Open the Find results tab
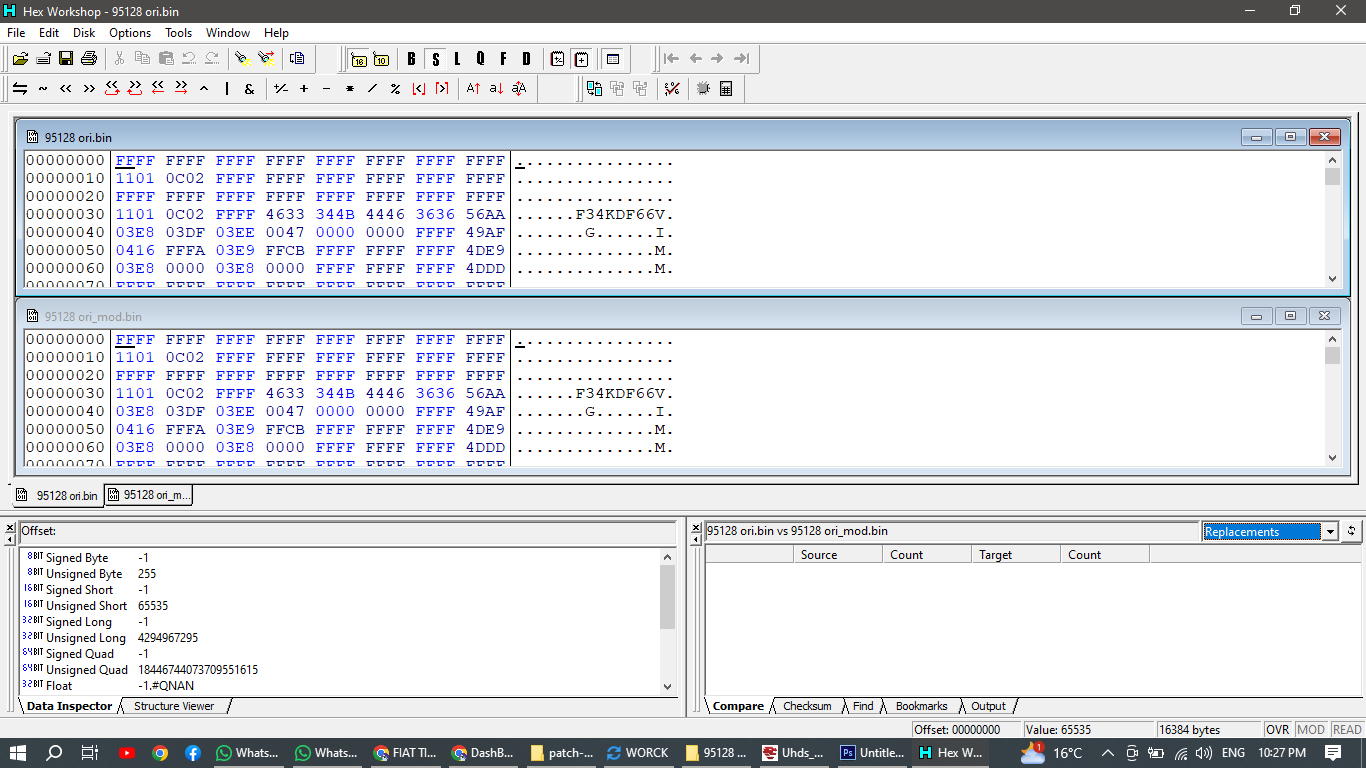 863,706
